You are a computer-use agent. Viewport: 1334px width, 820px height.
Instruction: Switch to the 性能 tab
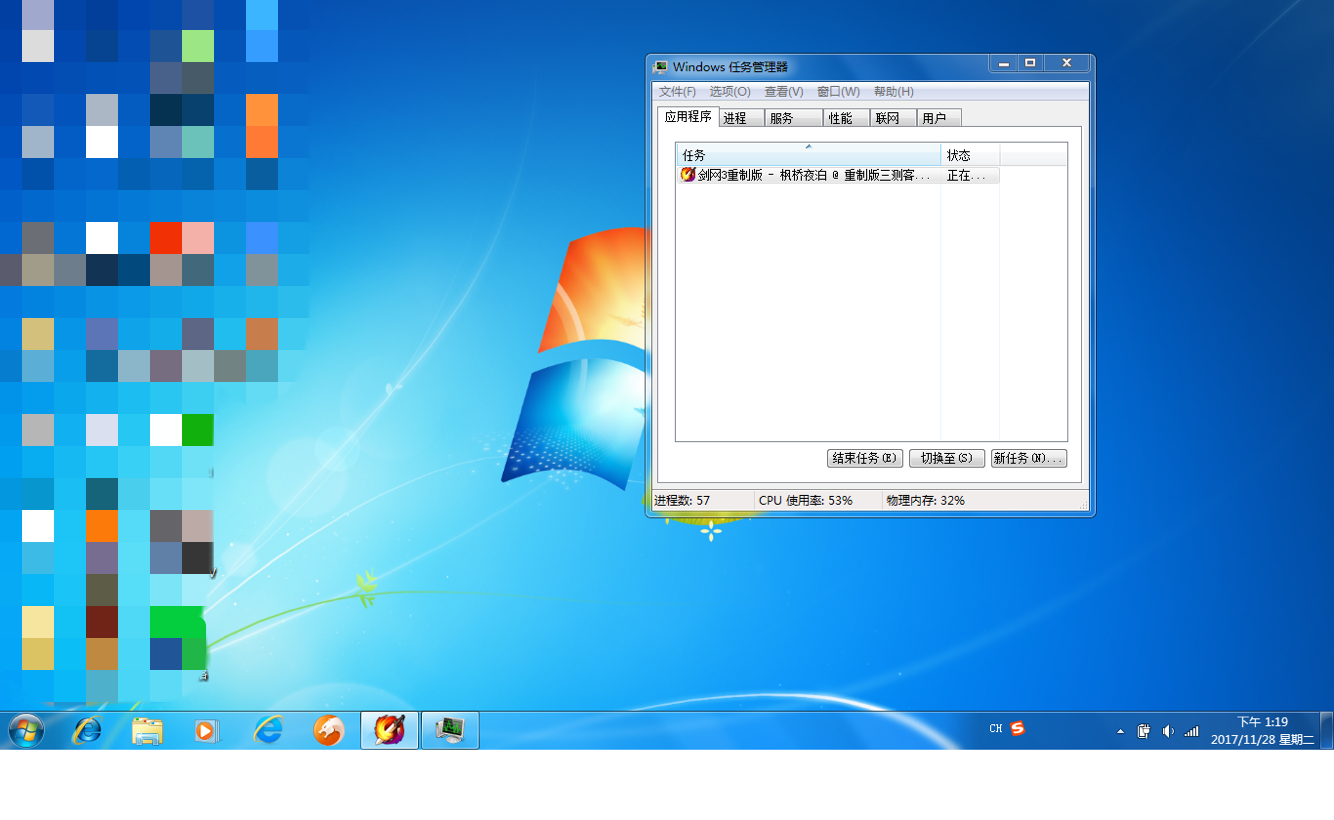[846, 118]
